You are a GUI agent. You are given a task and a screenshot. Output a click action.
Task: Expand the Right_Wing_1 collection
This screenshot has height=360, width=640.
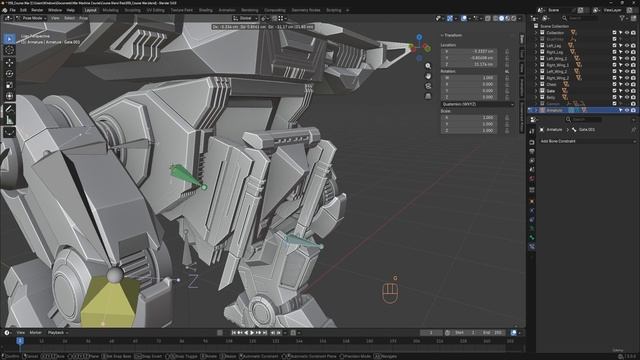point(536,65)
